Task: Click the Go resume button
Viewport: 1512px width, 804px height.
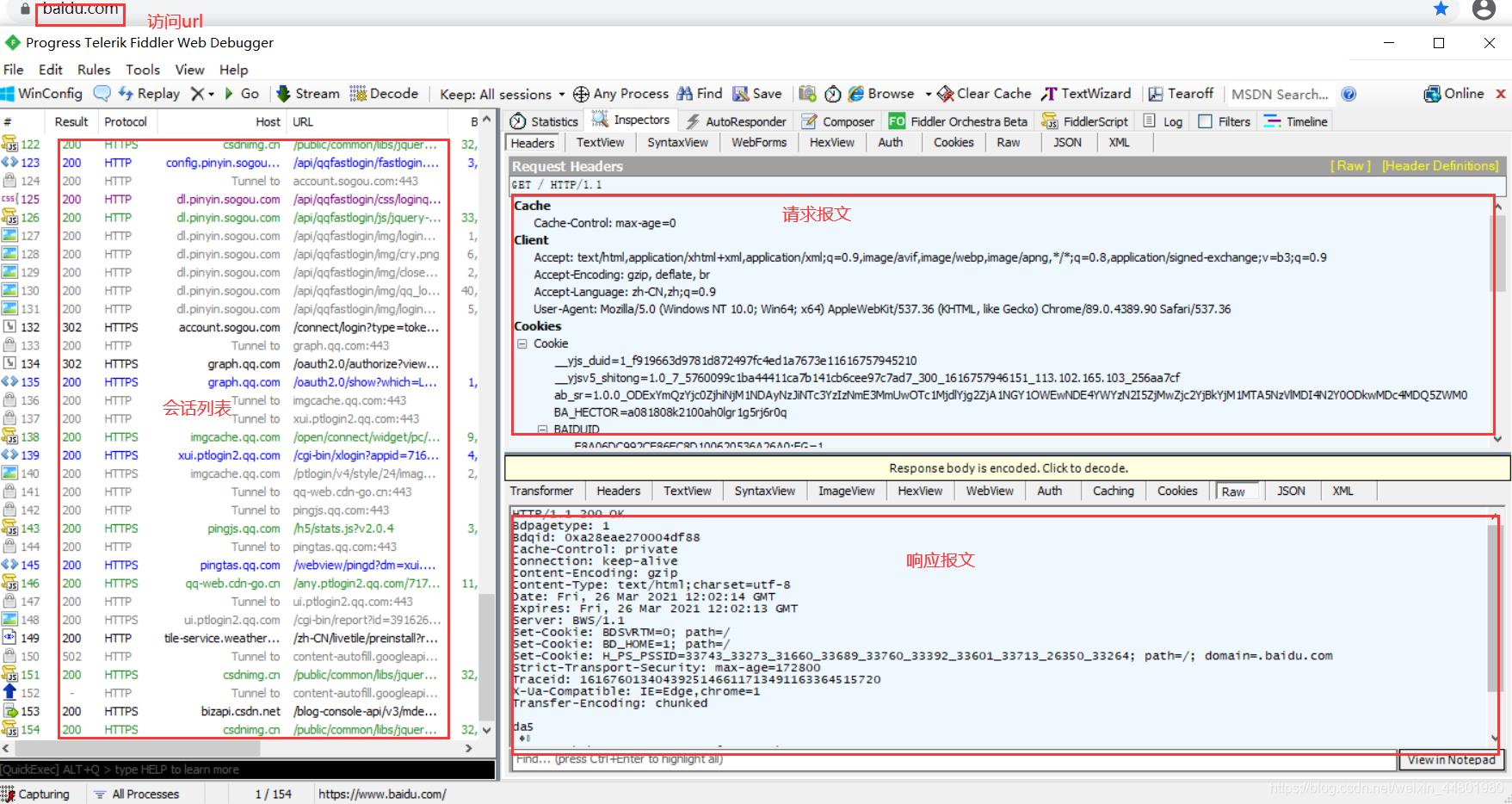Action: 242,94
